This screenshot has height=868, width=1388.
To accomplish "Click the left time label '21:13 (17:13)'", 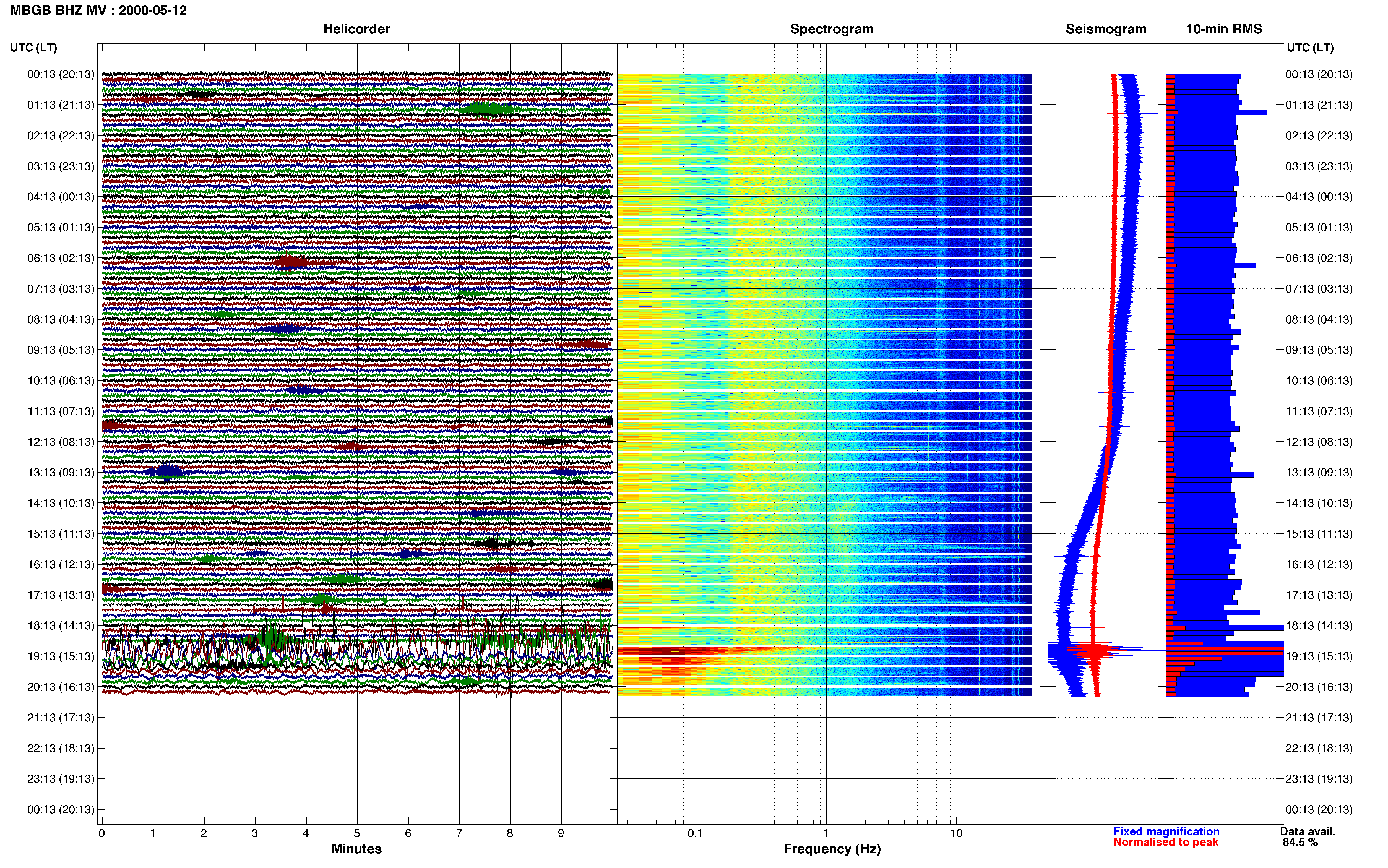I will [61, 718].
